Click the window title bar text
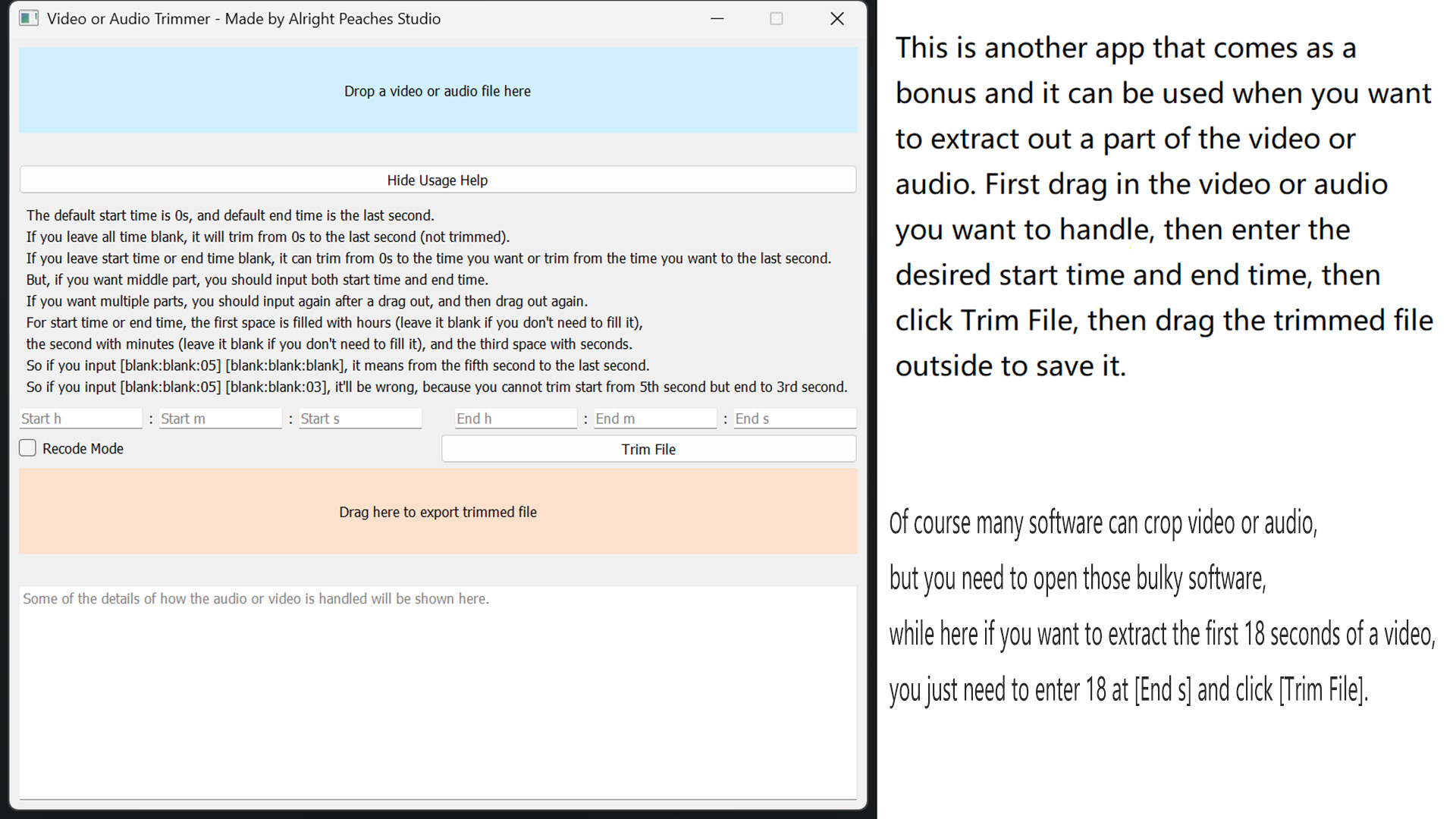The image size is (1456, 819). (x=243, y=18)
